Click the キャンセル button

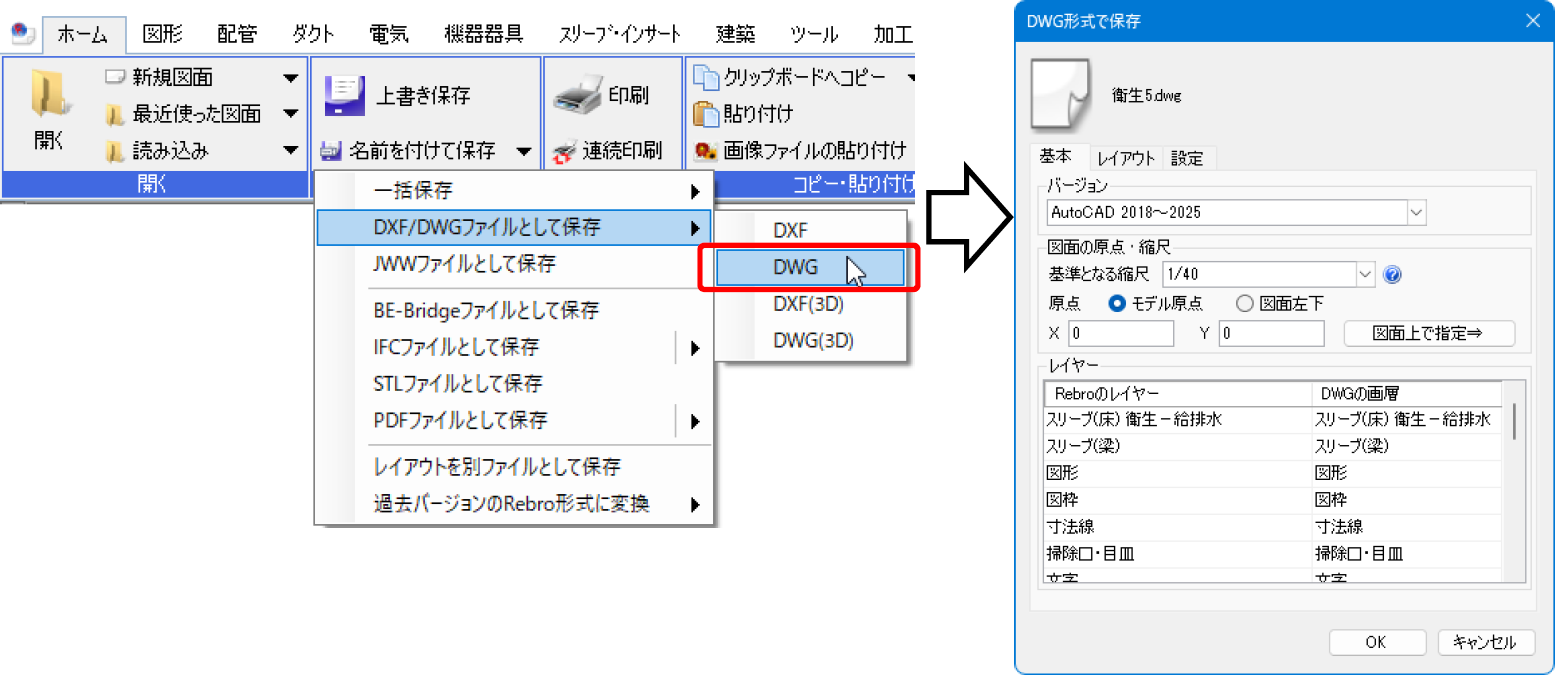point(1485,642)
